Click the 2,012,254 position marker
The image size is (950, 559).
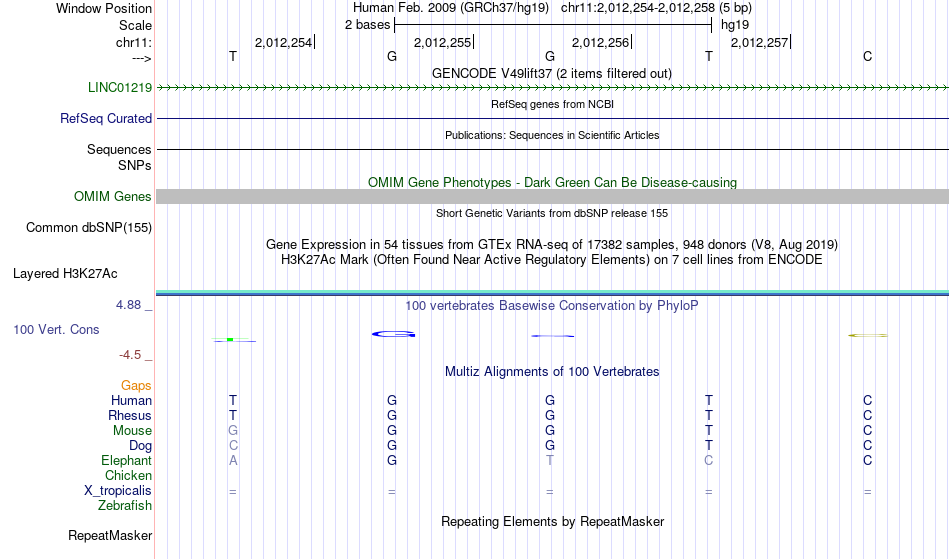[285, 42]
